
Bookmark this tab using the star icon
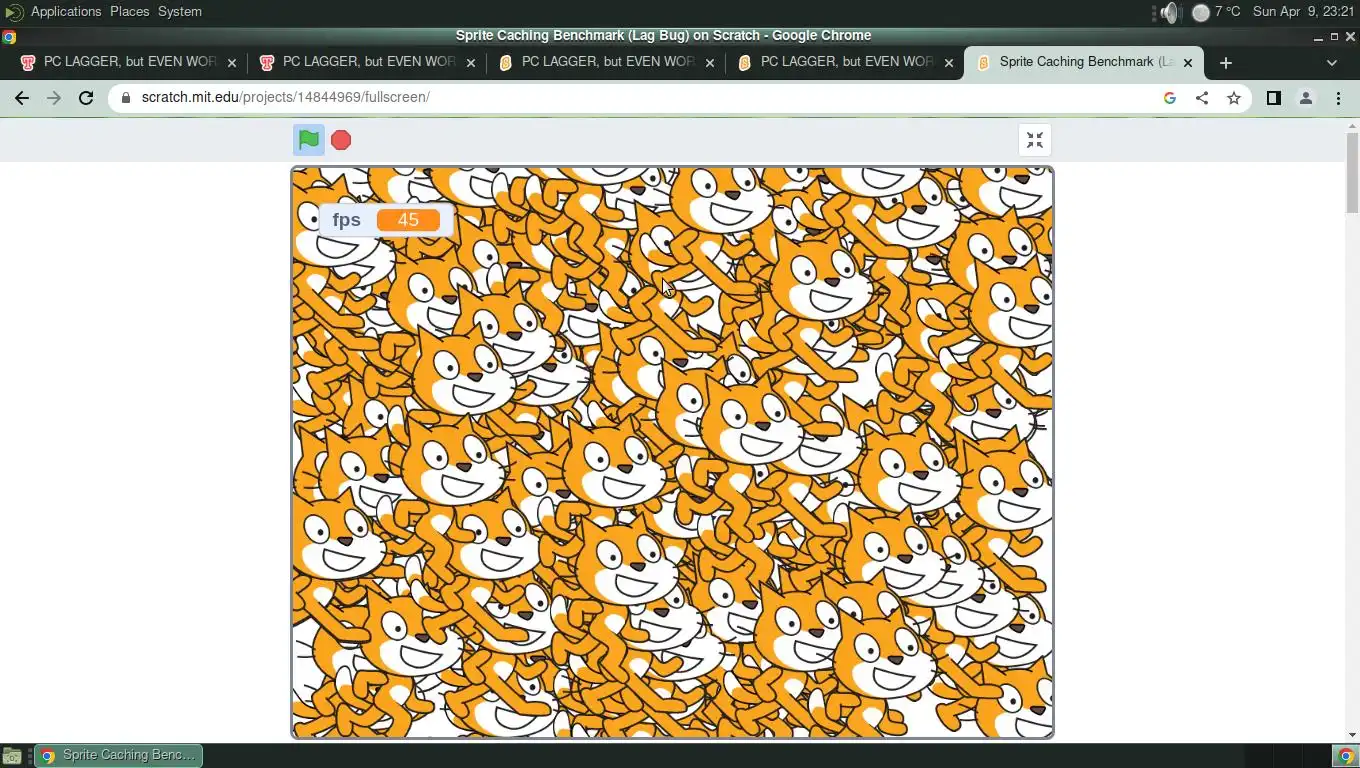click(1234, 98)
